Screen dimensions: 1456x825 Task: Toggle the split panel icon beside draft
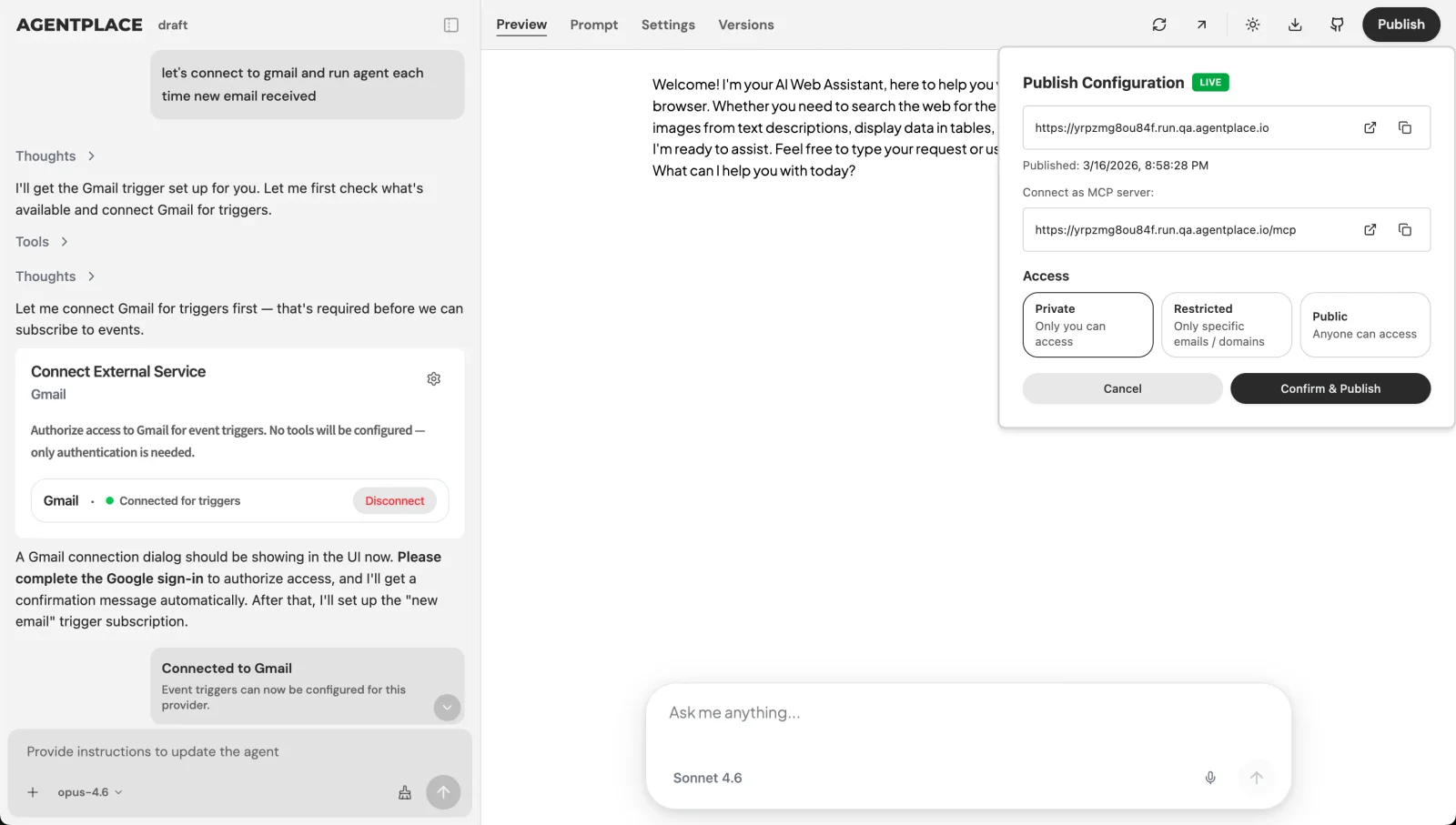pyautogui.click(x=451, y=25)
